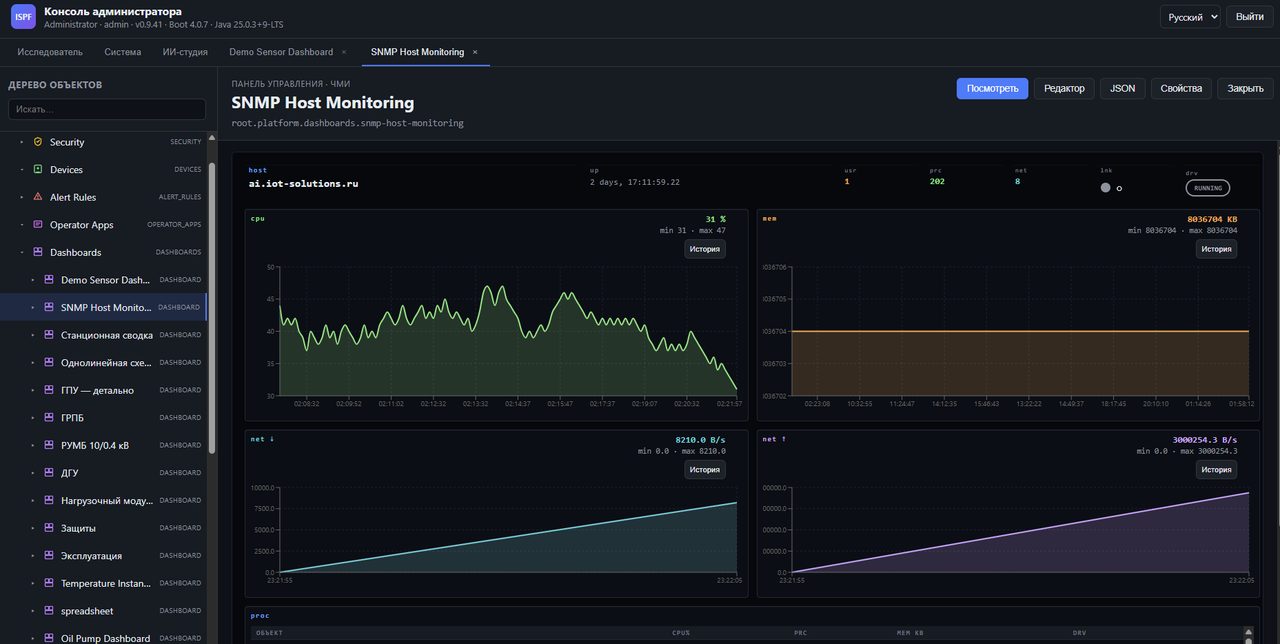Open История for the mem chart
Image resolution: width=1280 pixels, height=644 pixels.
coord(1216,249)
